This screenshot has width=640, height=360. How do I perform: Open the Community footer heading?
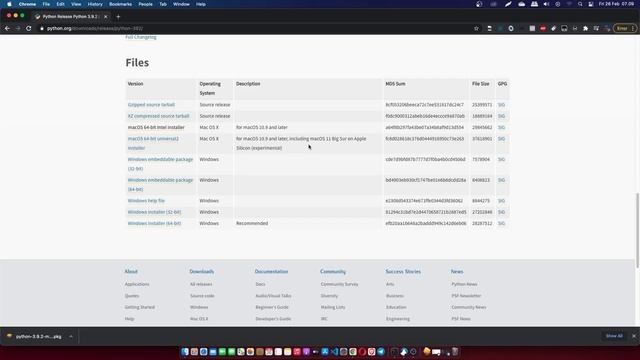click(x=333, y=271)
